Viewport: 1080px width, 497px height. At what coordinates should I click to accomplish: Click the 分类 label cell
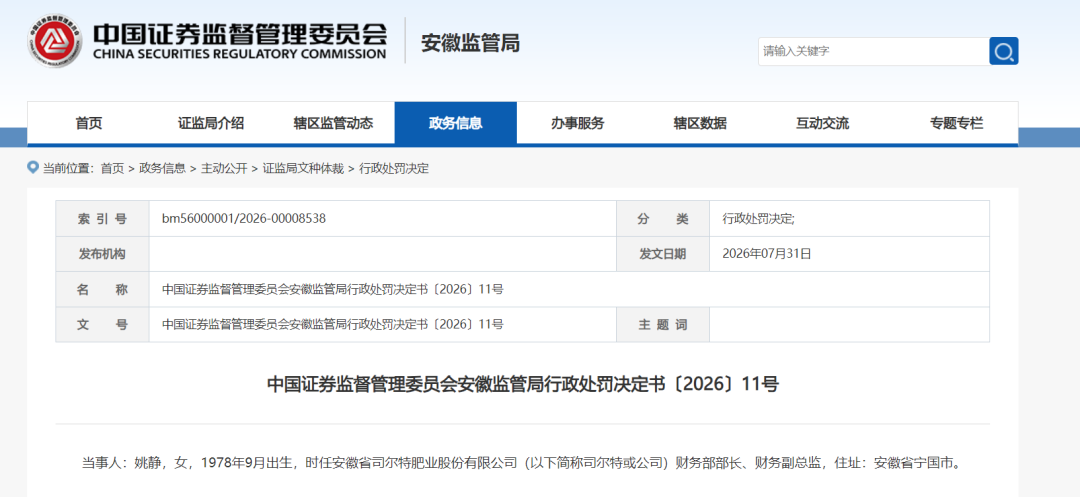coord(663,219)
